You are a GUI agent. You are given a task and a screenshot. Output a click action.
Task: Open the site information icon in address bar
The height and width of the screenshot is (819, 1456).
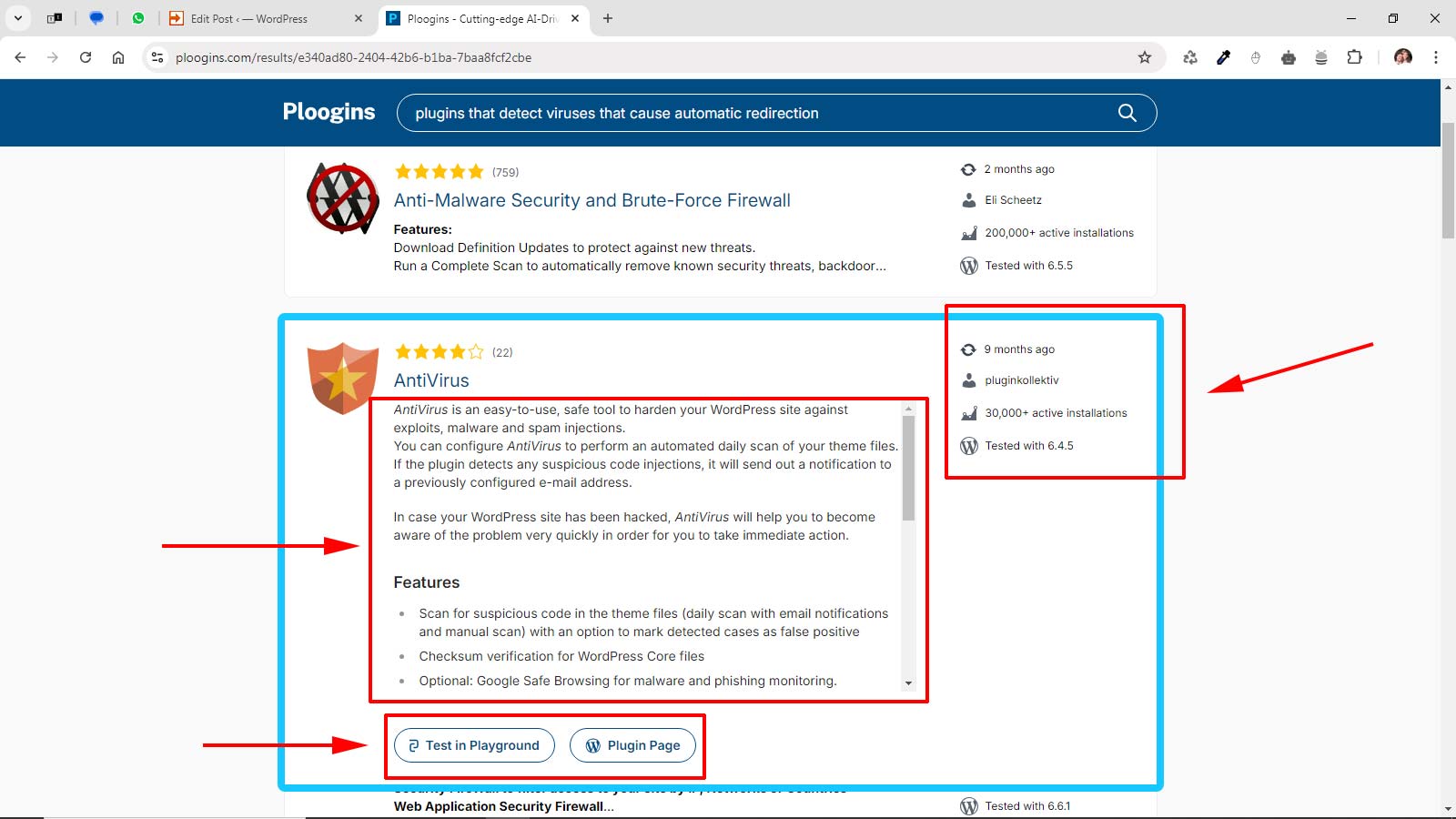coord(157,57)
